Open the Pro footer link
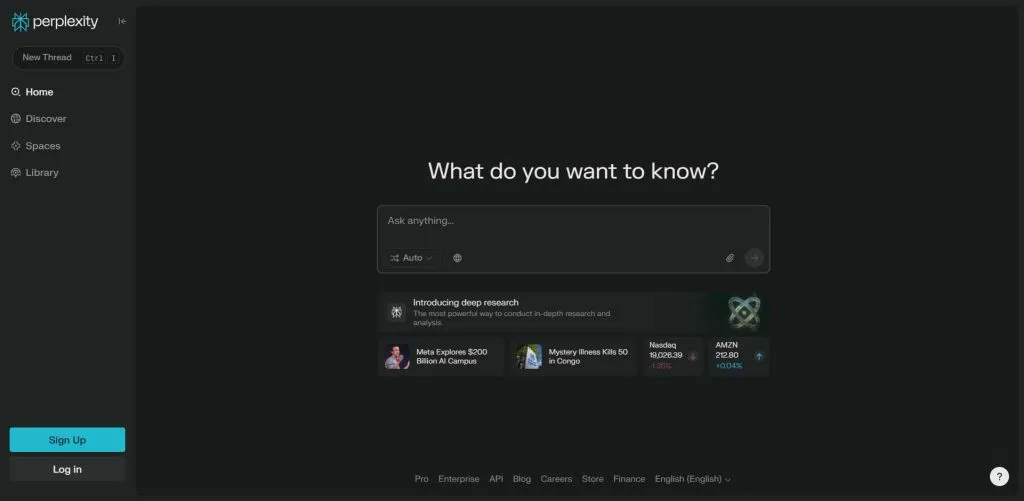 pos(422,479)
